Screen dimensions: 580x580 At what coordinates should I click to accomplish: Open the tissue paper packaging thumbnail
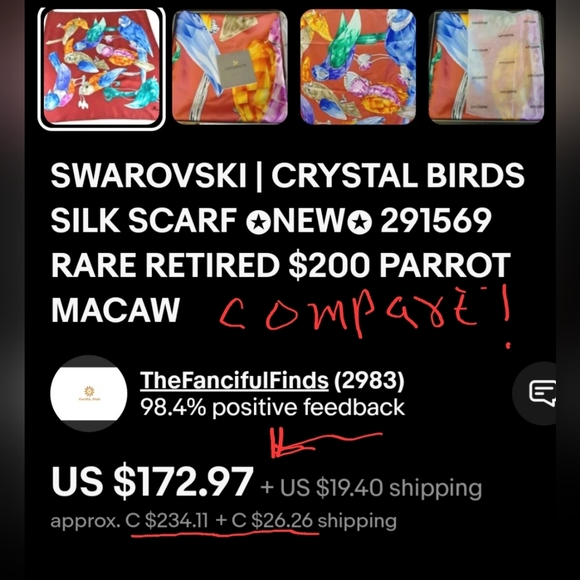(486, 66)
